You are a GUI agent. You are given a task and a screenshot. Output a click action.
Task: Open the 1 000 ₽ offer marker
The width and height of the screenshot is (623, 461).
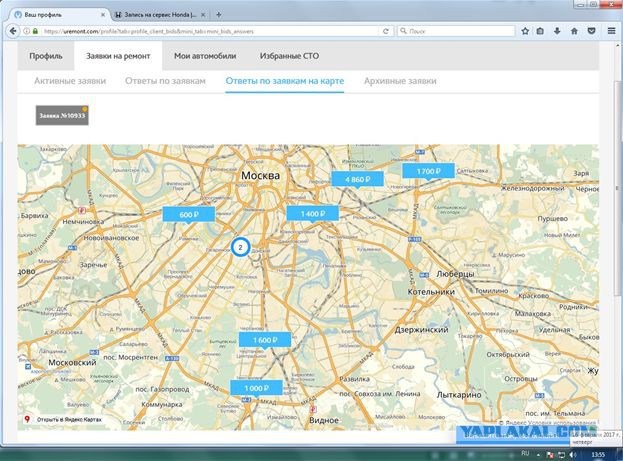click(x=256, y=388)
